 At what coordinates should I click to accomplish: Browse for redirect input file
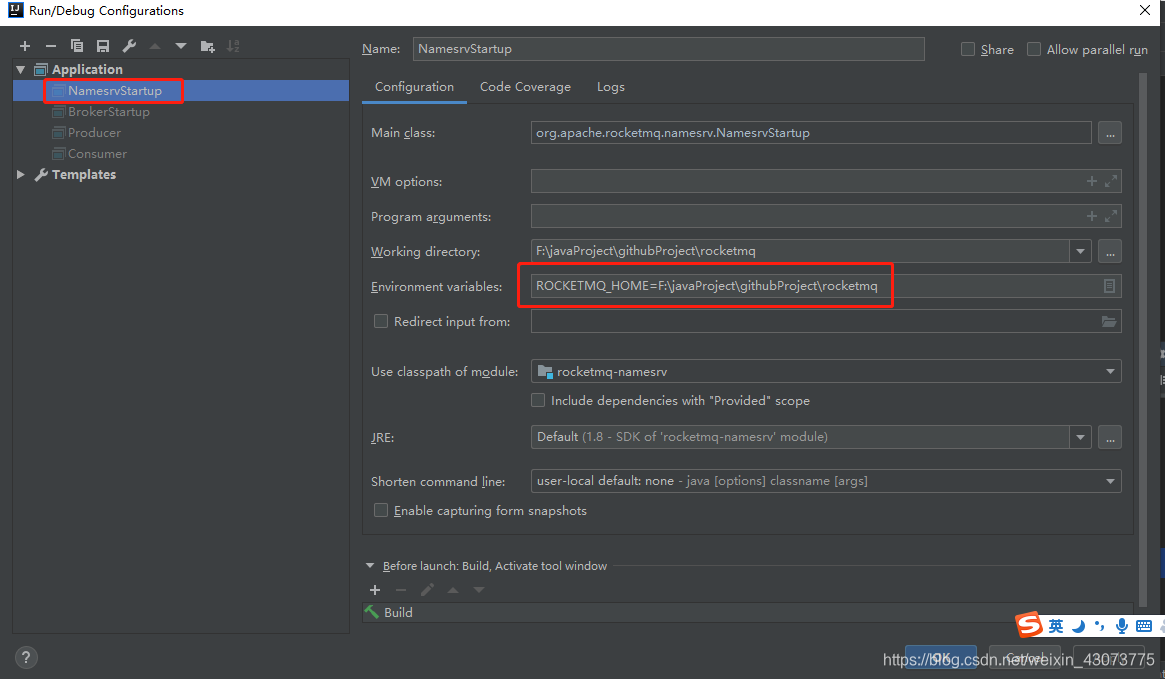pyautogui.click(x=1109, y=321)
